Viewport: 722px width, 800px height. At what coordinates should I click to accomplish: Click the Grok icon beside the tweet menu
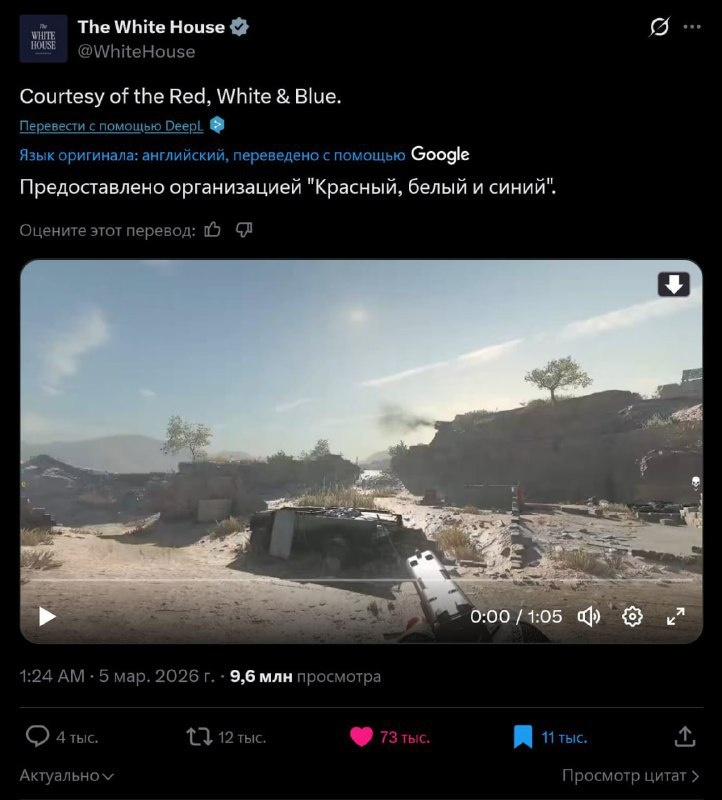pyautogui.click(x=659, y=27)
